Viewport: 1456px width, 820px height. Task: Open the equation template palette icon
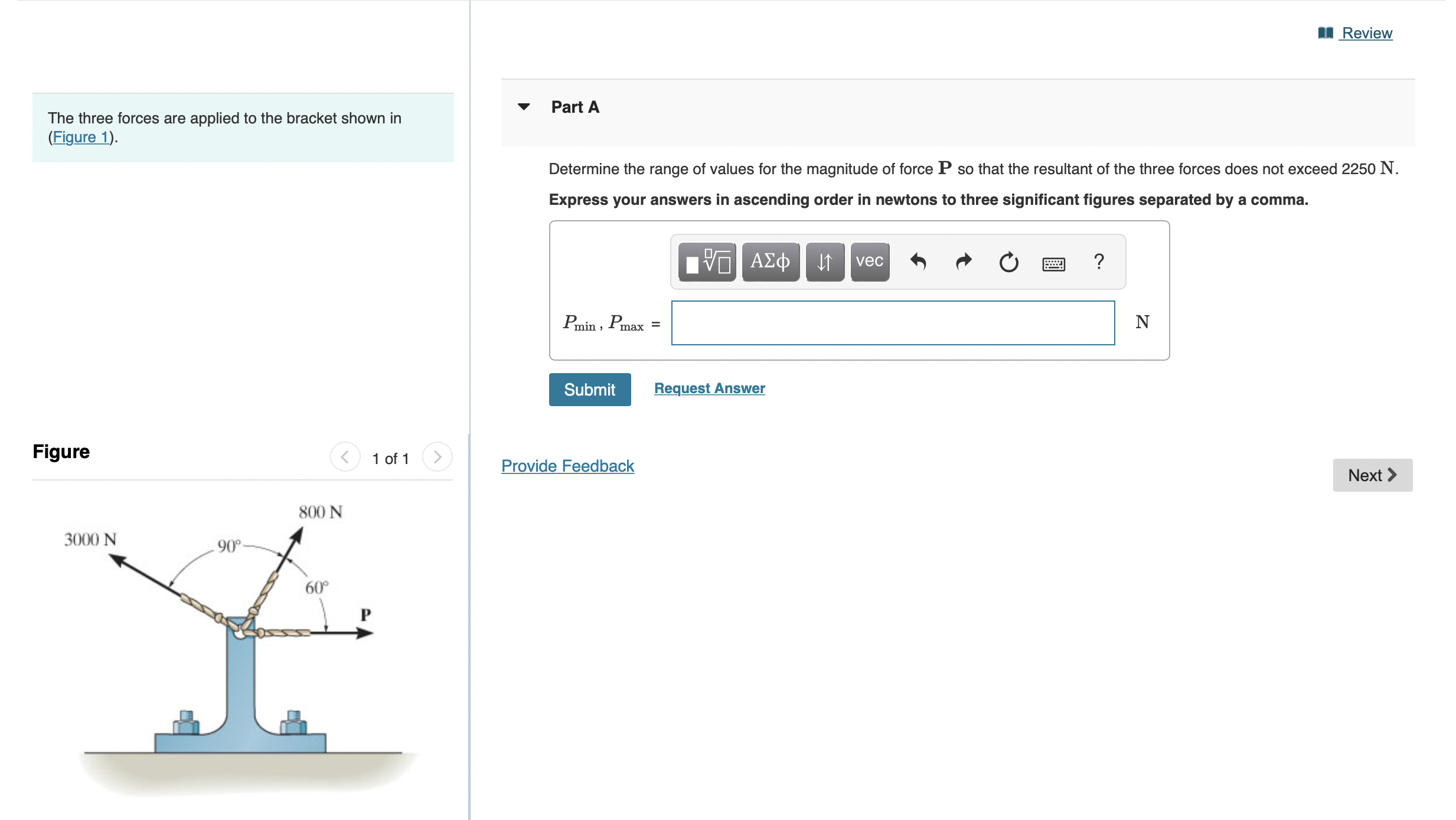tap(706, 262)
